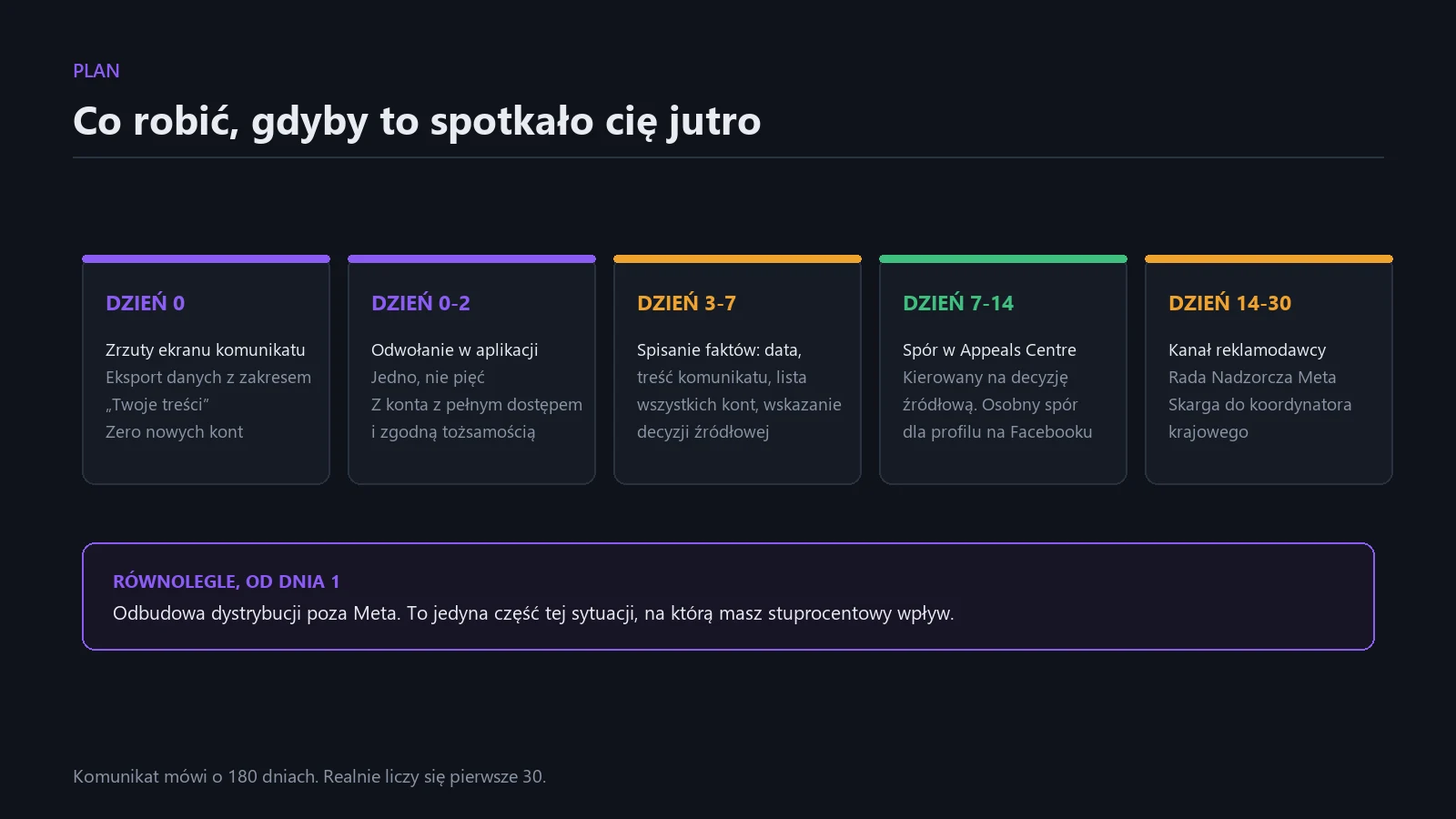Select the slide title 'Co robić, gdyby to spotkało cię jutro'
The width and height of the screenshot is (1456, 819).
coord(417,121)
